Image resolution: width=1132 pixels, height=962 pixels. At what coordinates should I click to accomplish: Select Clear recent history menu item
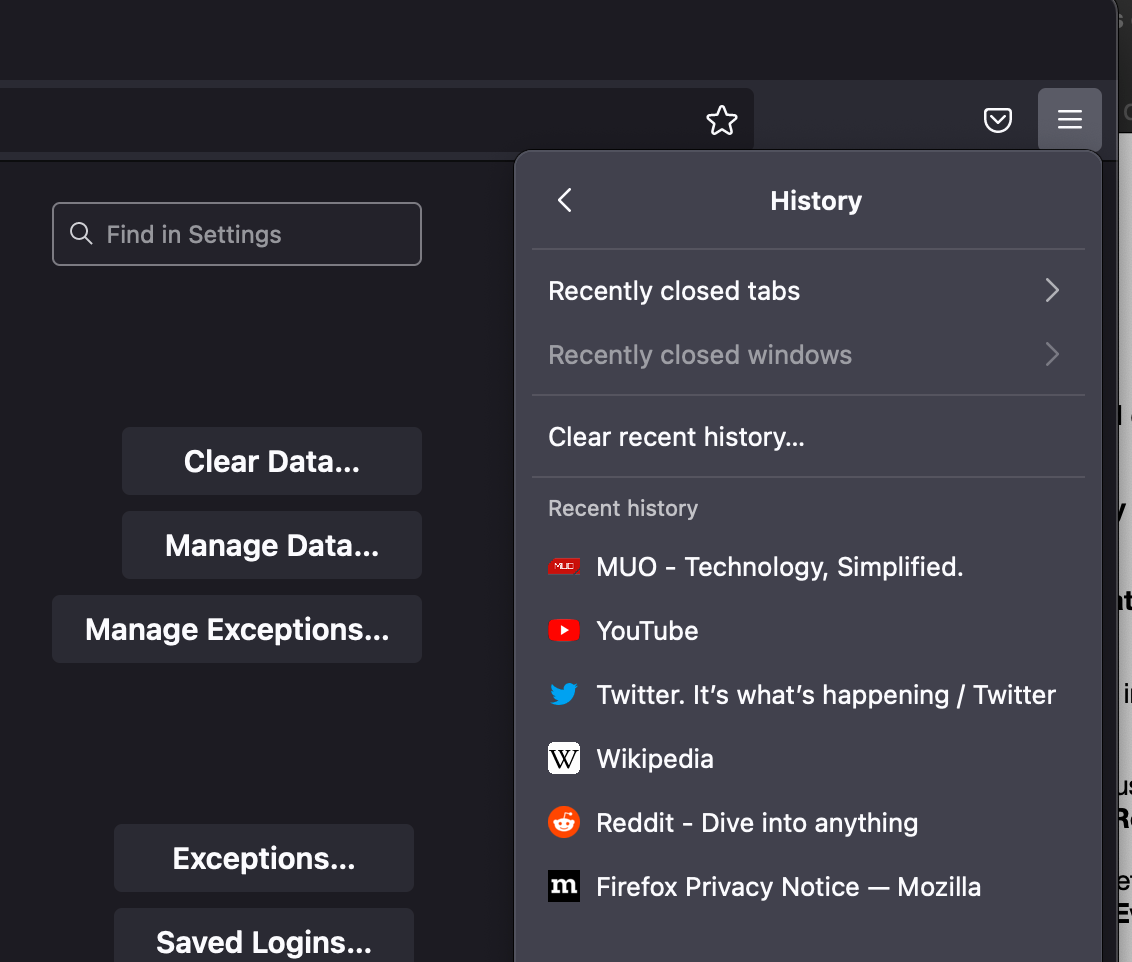[x=676, y=437]
